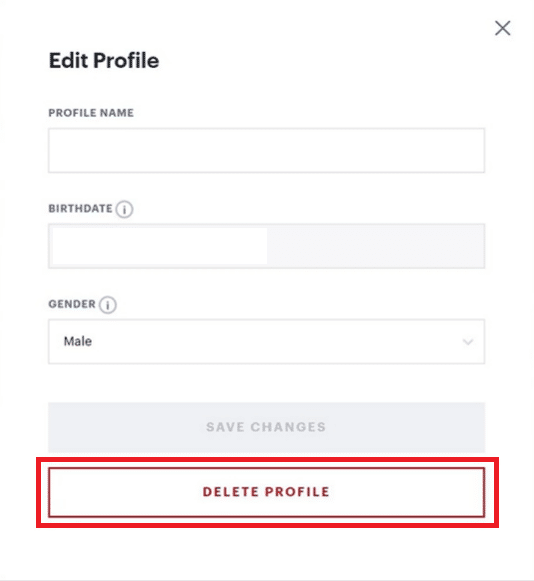534x581 pixels.
Task: Click the red highlight border around Delete Profile
Action: pos(267,459)
